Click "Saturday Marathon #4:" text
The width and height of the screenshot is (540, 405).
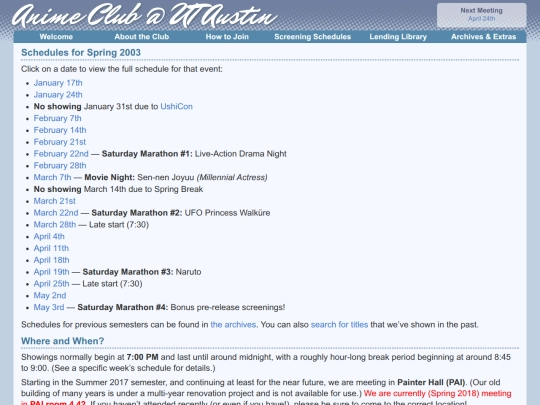[x=123, y=307]
